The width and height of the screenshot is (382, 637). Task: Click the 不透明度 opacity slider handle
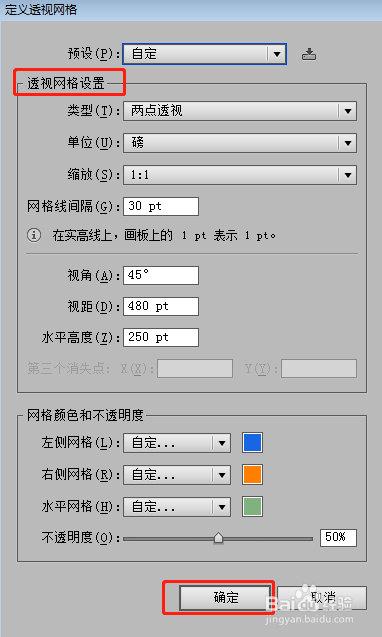(x=218, y=538)
